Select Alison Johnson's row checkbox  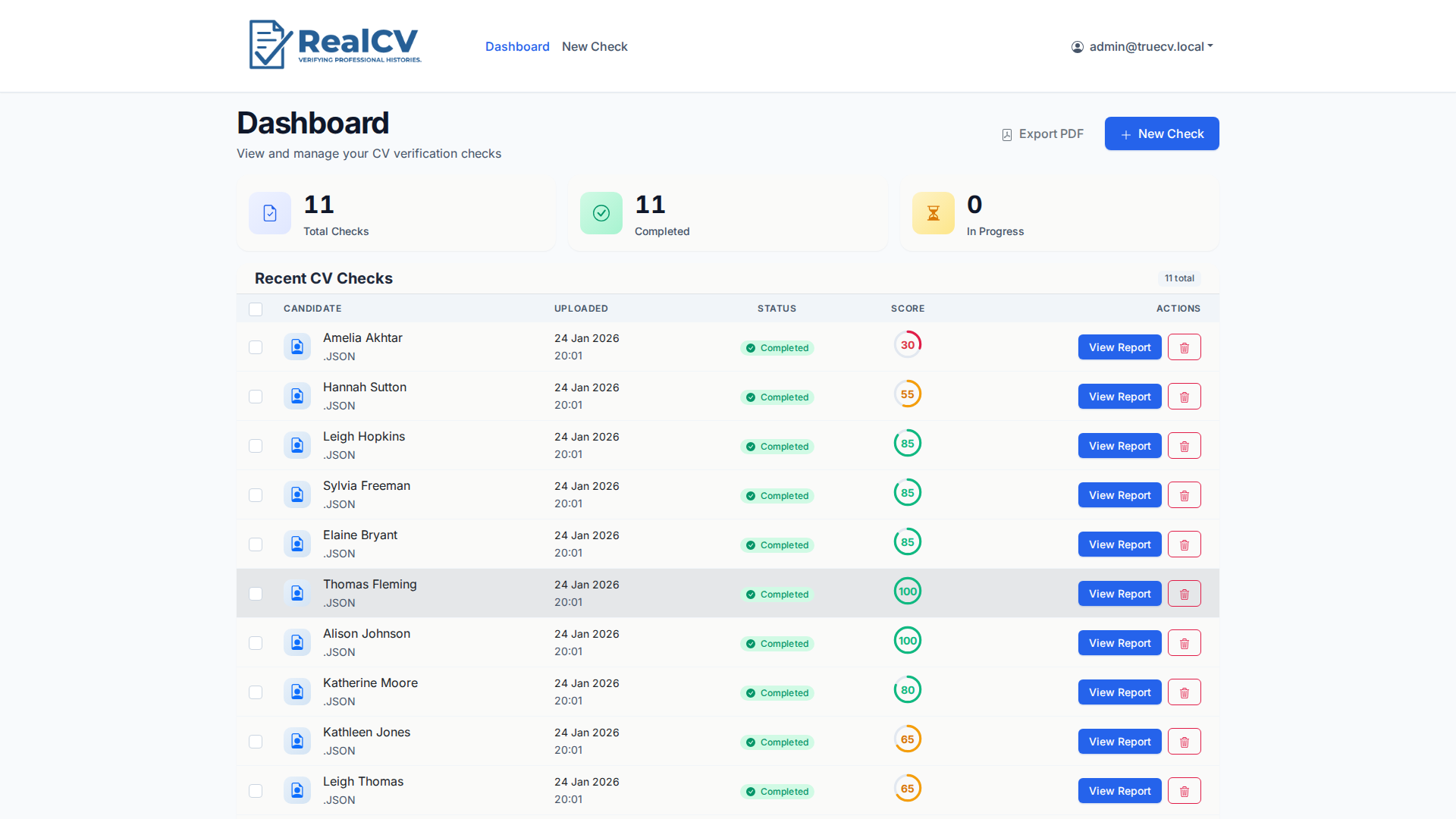click(256, 643)
